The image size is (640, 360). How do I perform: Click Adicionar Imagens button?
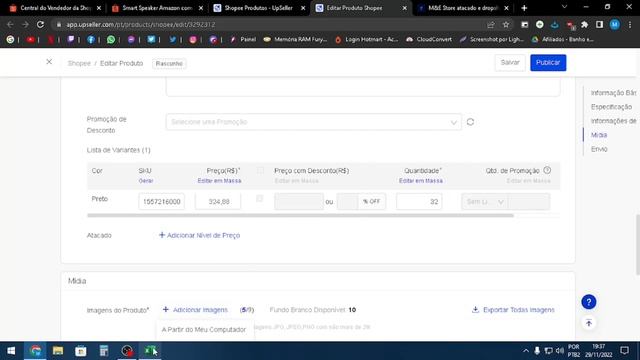[x=195, y=310]
